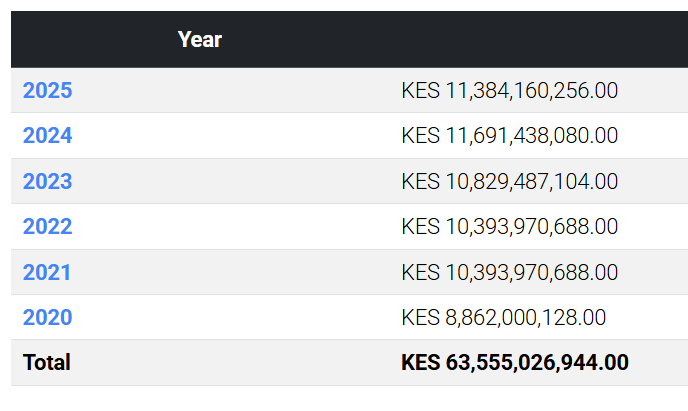Click the Year column header
Viewport: 688px width, 411px height.
pos(200,40)
